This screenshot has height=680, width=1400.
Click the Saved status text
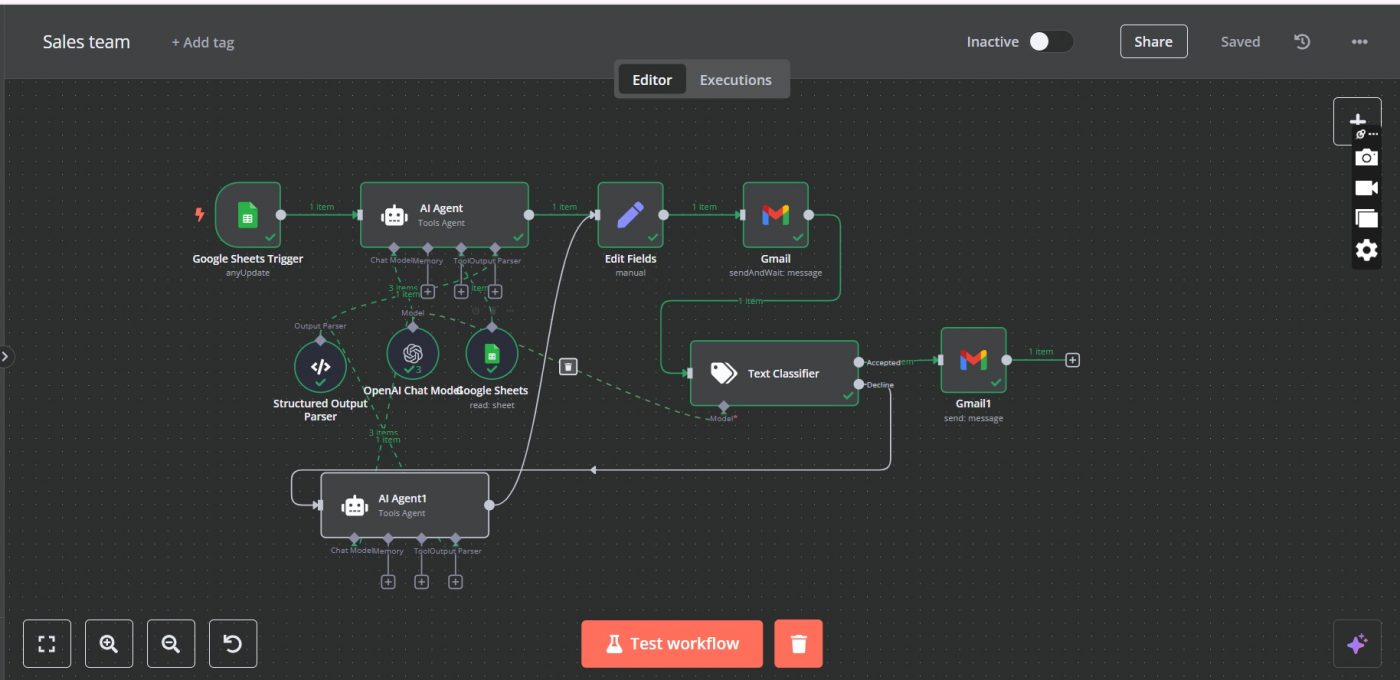(x=1240, y=42)
